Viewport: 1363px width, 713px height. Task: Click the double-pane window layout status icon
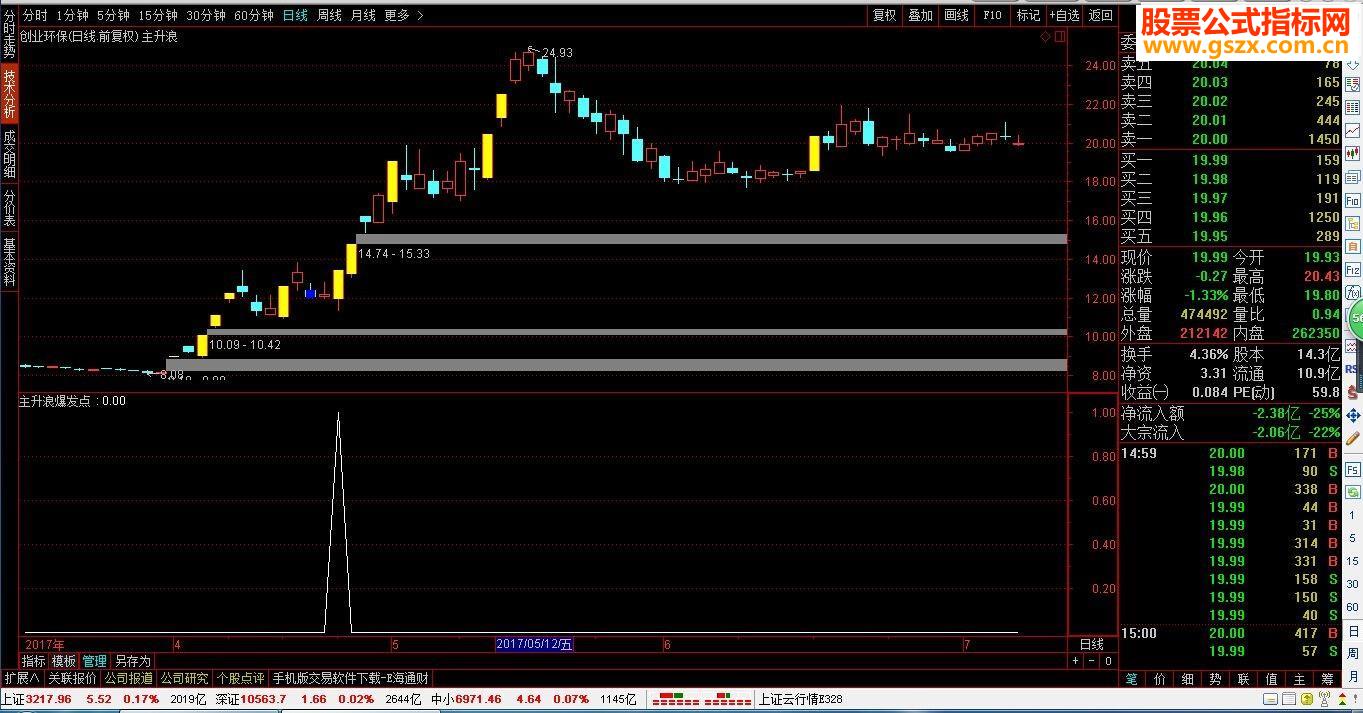click(x=1289, y=699)
